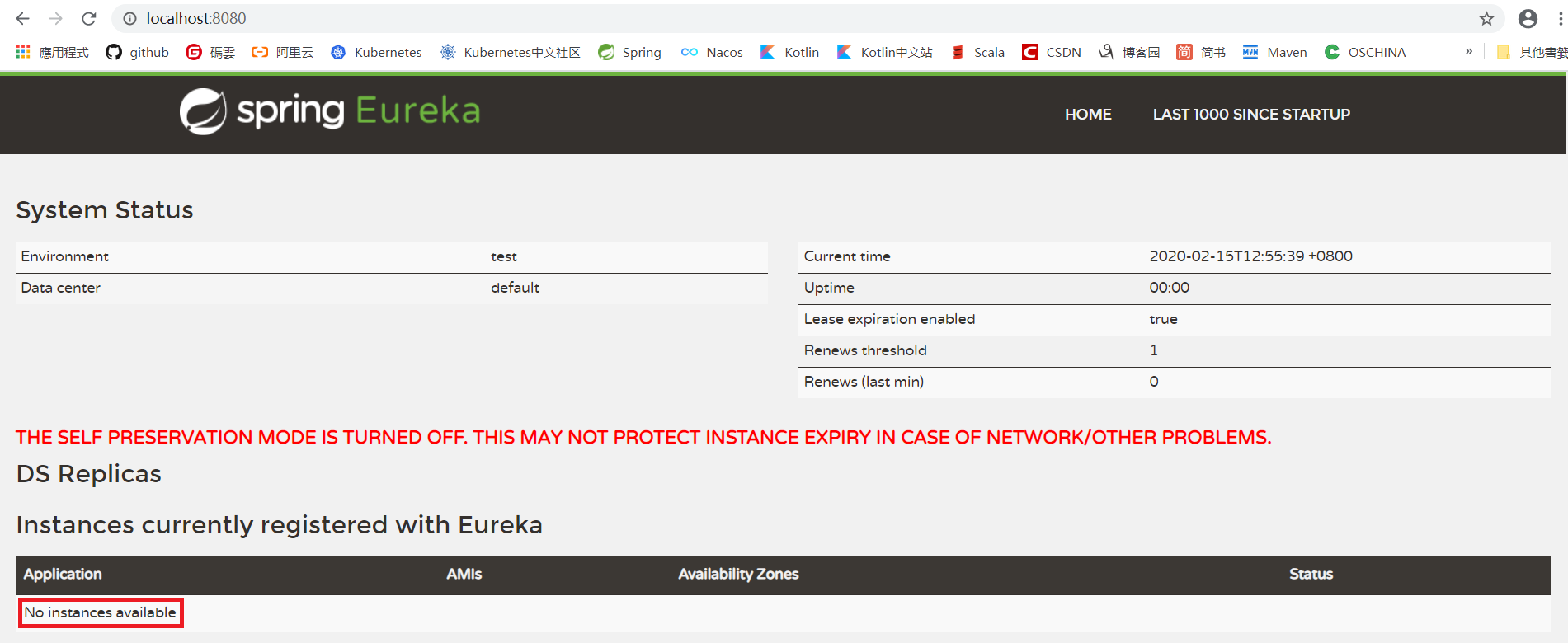This screenshot has width=1568, height=643.
Task: Open the Chrome profile avatar
Action: (x=1528, y=18)
